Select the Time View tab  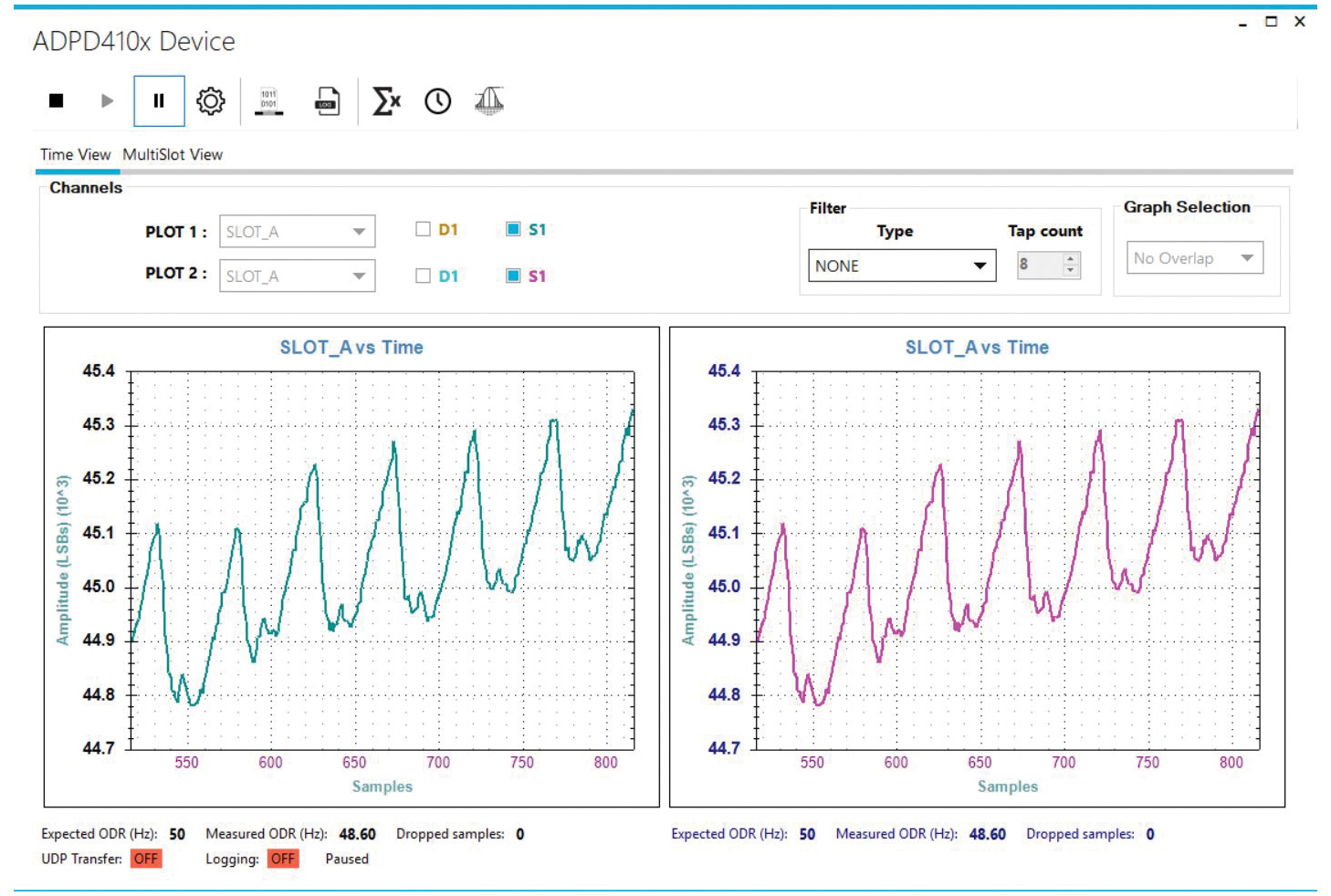click(x=75, y=154)
